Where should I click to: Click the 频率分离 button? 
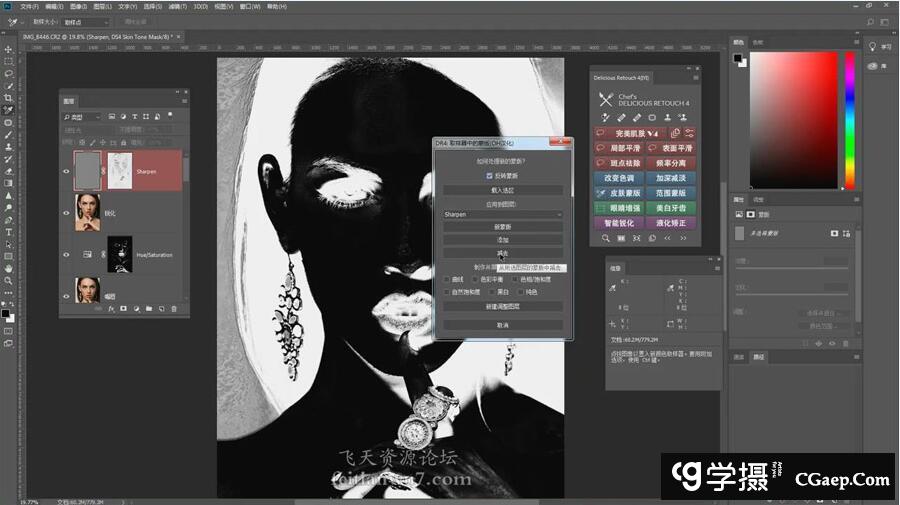coord(671,163)
